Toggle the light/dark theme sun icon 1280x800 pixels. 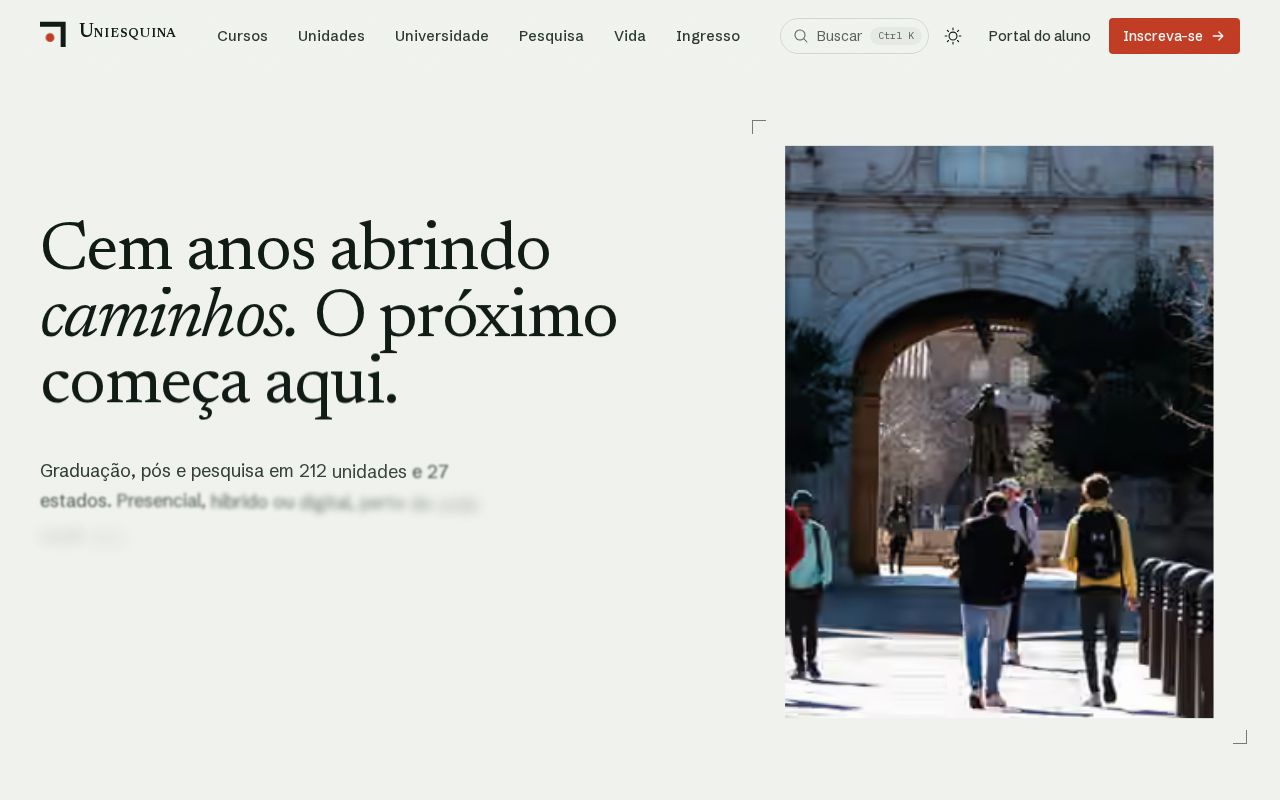click(x=953, y=36)
